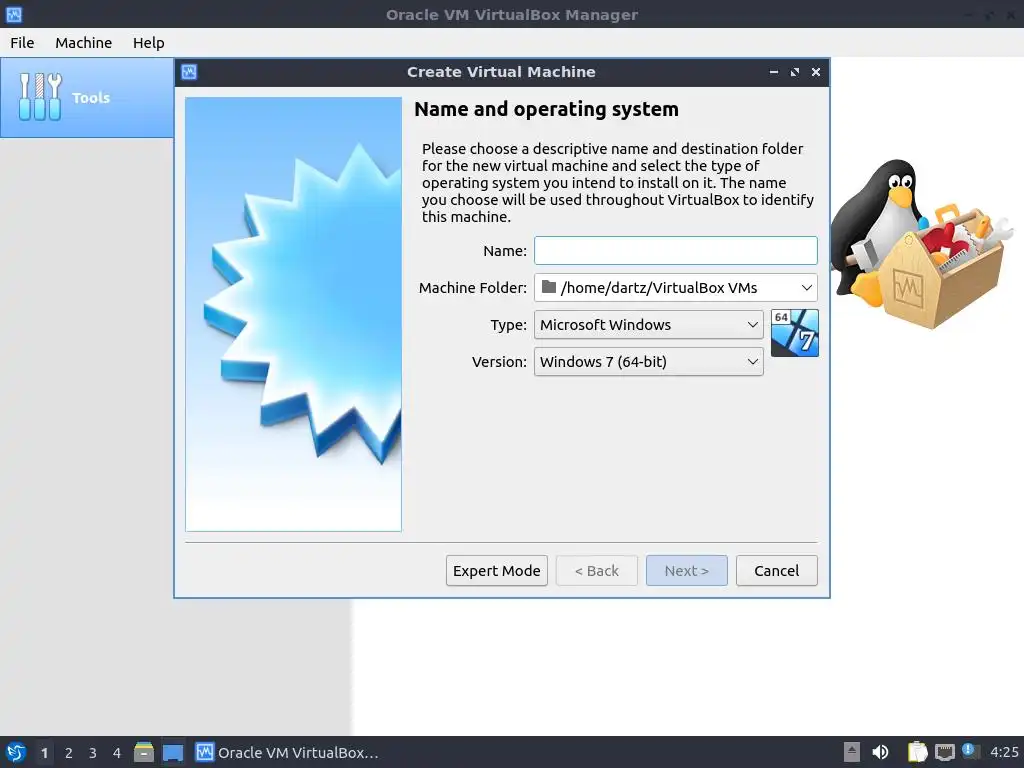The width and height of the screenshot is (1024, 768).
Task: Click the VirtualBox Manager title bar icon
Action: 14,14
